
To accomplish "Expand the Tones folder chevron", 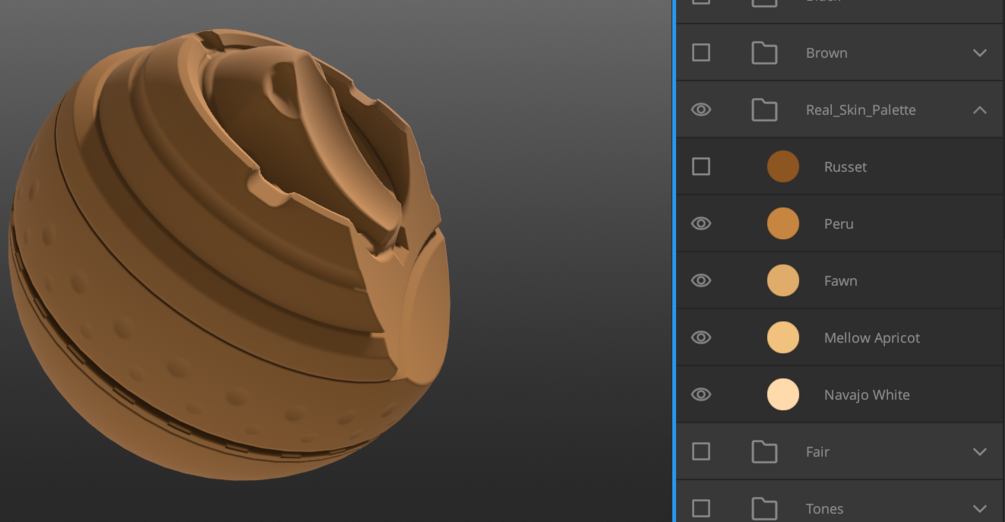I will 979,509.
